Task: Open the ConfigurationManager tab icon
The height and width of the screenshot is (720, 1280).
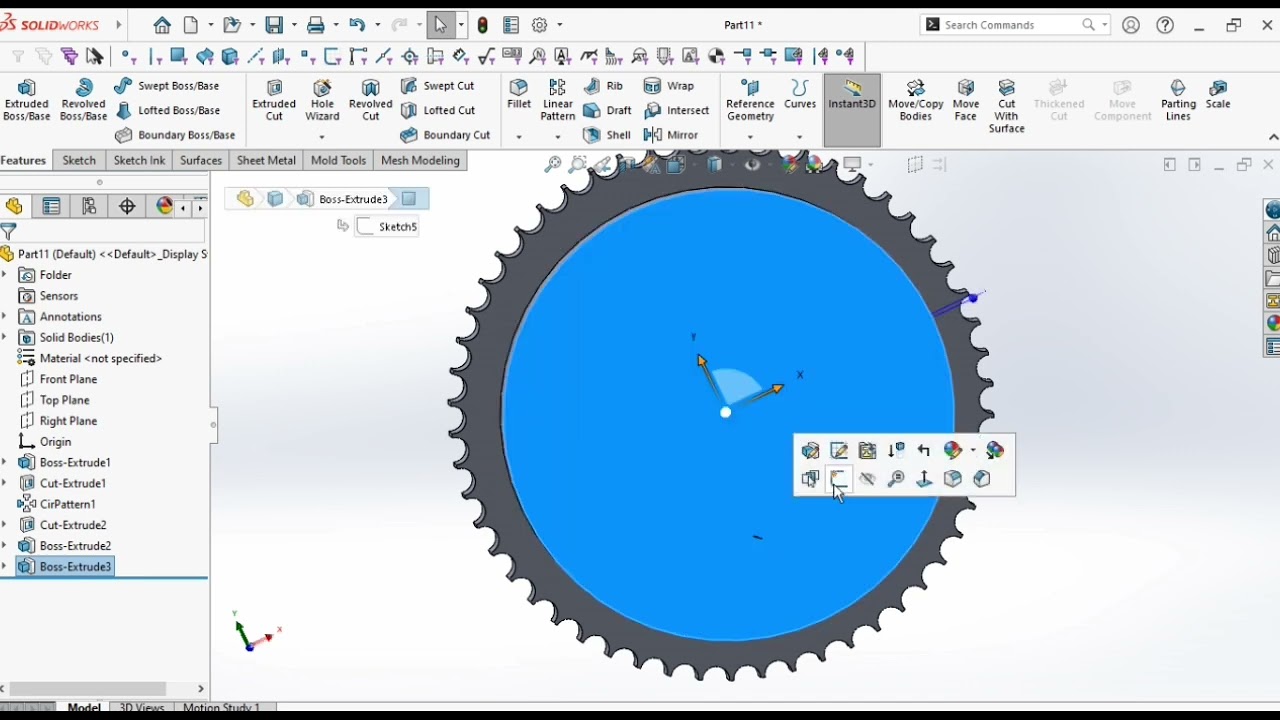Action: tap(89, 206)
